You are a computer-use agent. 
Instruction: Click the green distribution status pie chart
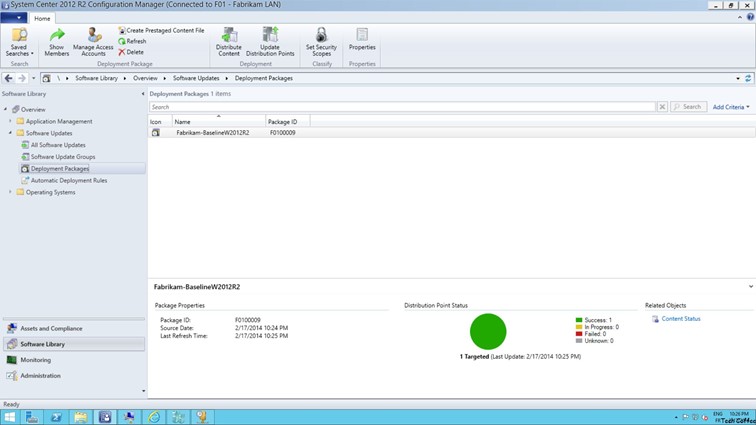[488, 331]
